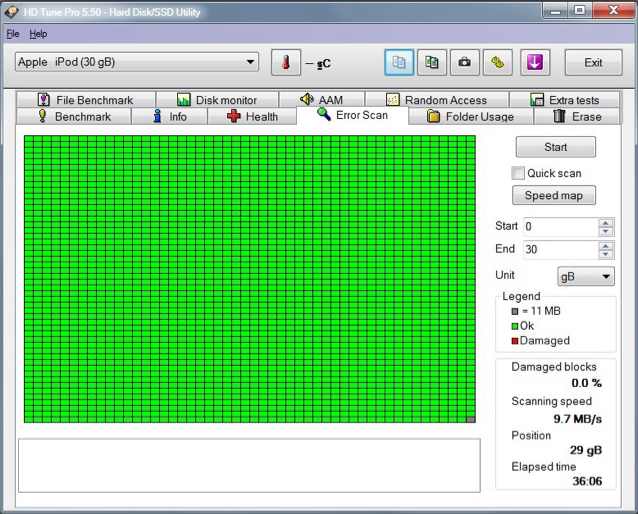Click the yellow options toolbar icon
638x514 pixels.
(497, 62)
